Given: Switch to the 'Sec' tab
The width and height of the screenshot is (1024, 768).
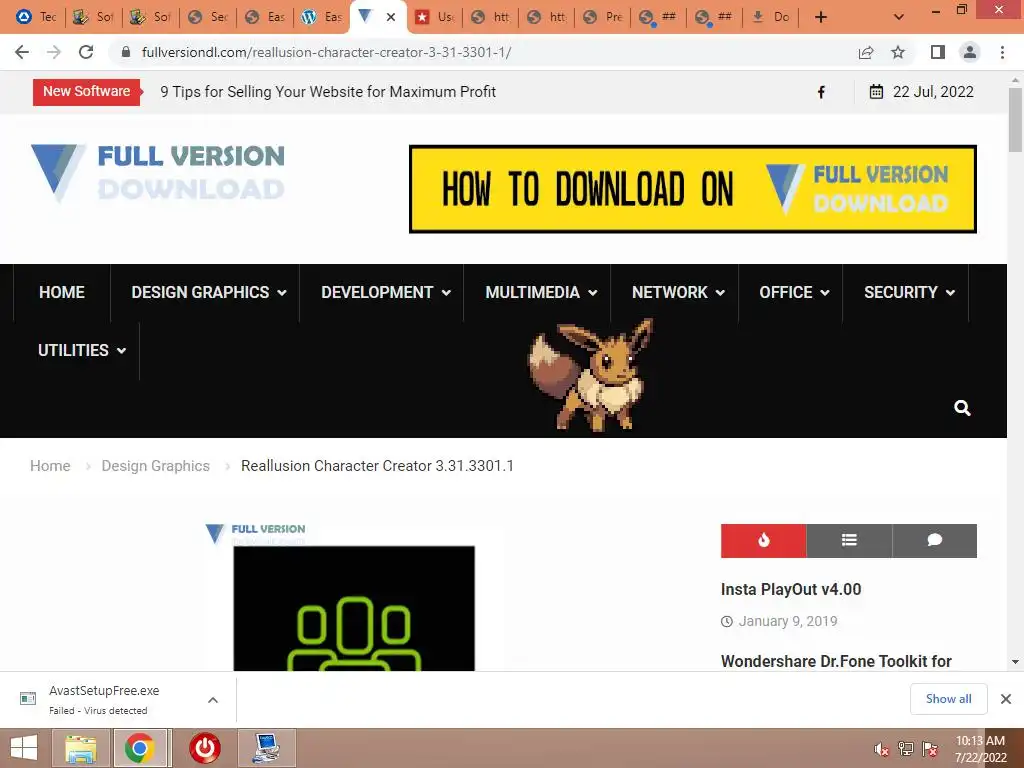Looking at the screenshot, I should coord(207,17).
